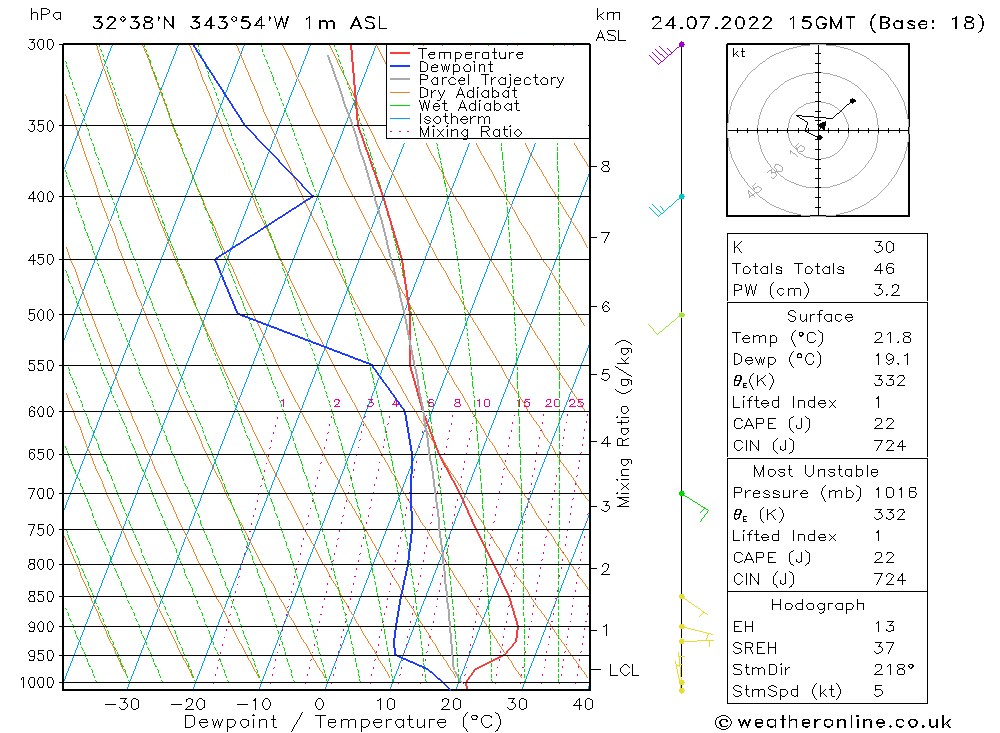Click the PW (cm) value 3.2

pos(886,290)
